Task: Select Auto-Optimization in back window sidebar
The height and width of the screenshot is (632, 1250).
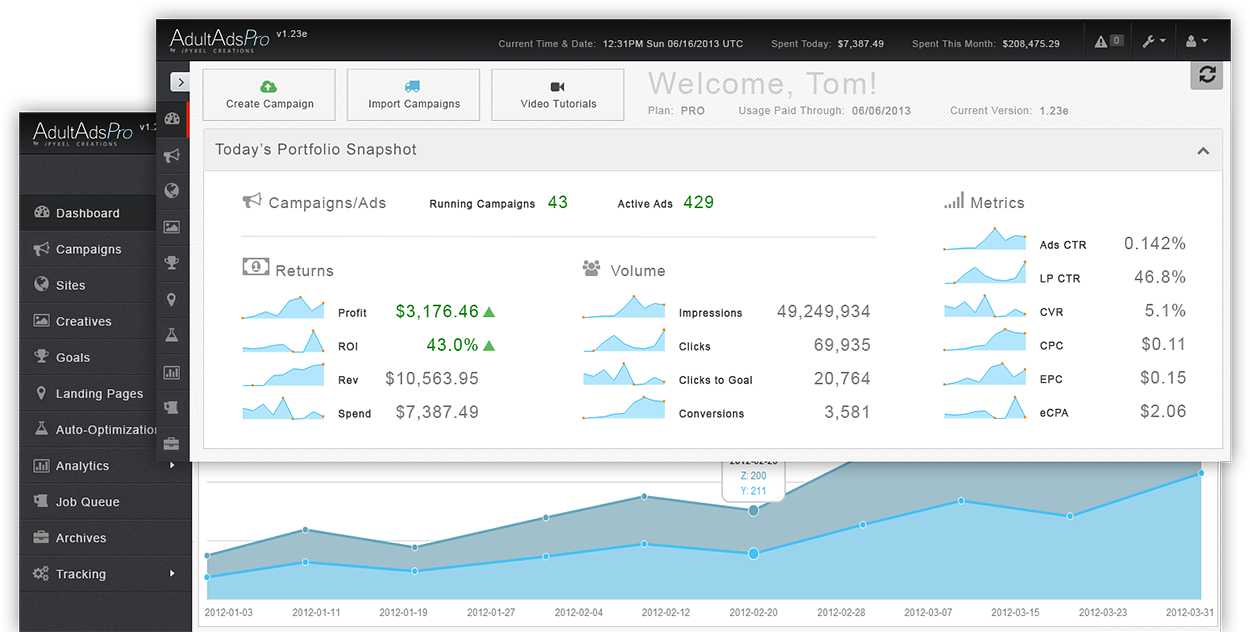Action: click(x=88, y=429)
